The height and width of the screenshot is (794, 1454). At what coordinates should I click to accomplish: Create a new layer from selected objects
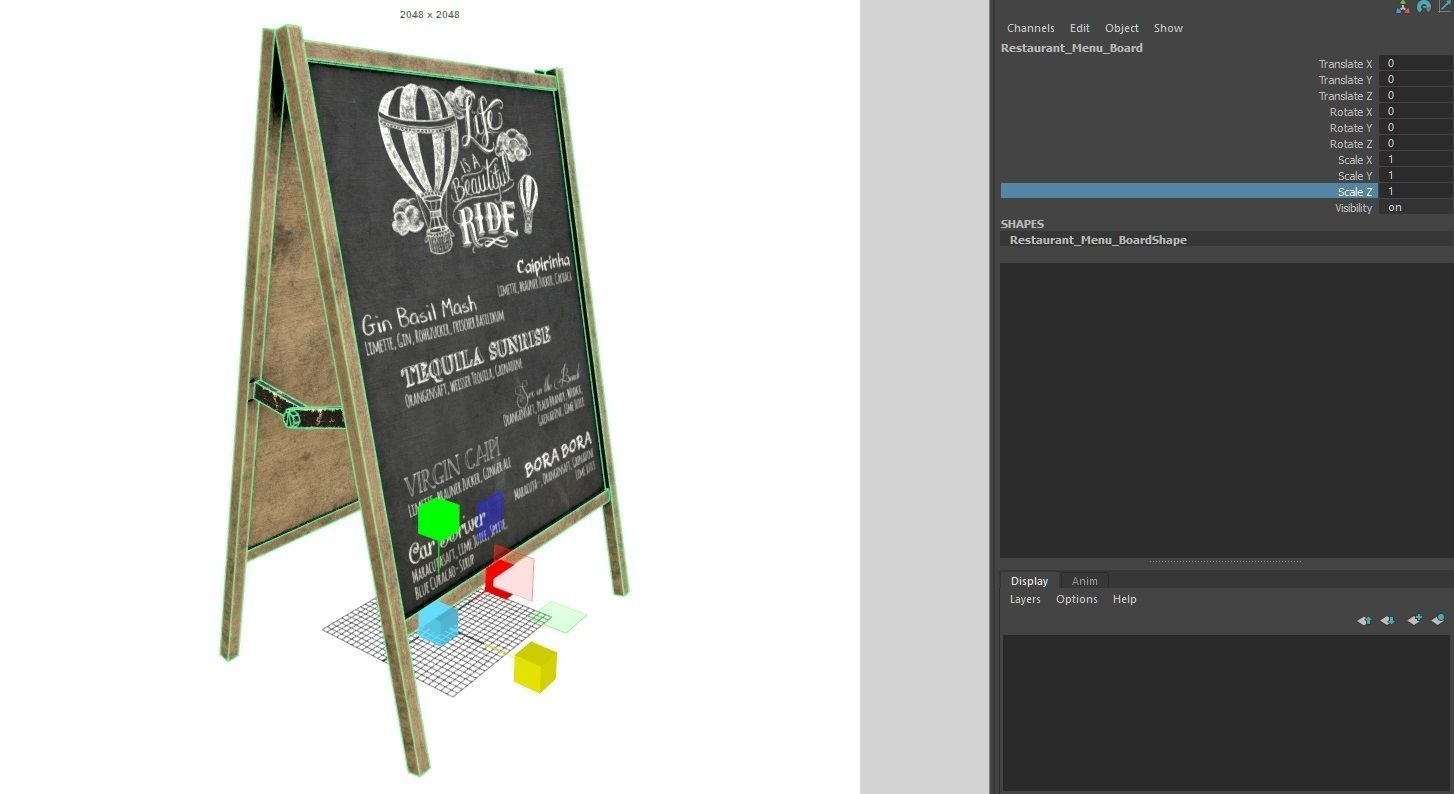[x=1438, y=620]
